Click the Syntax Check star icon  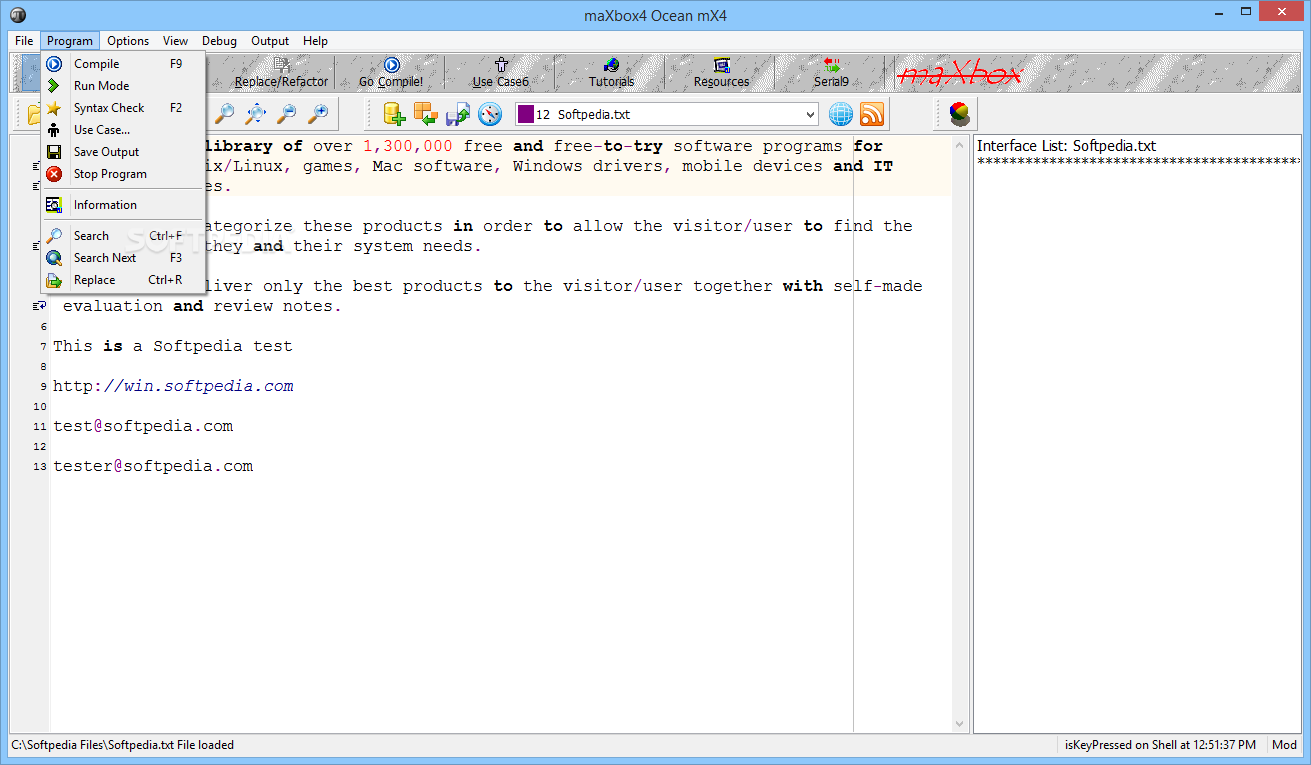pos(54,108)
